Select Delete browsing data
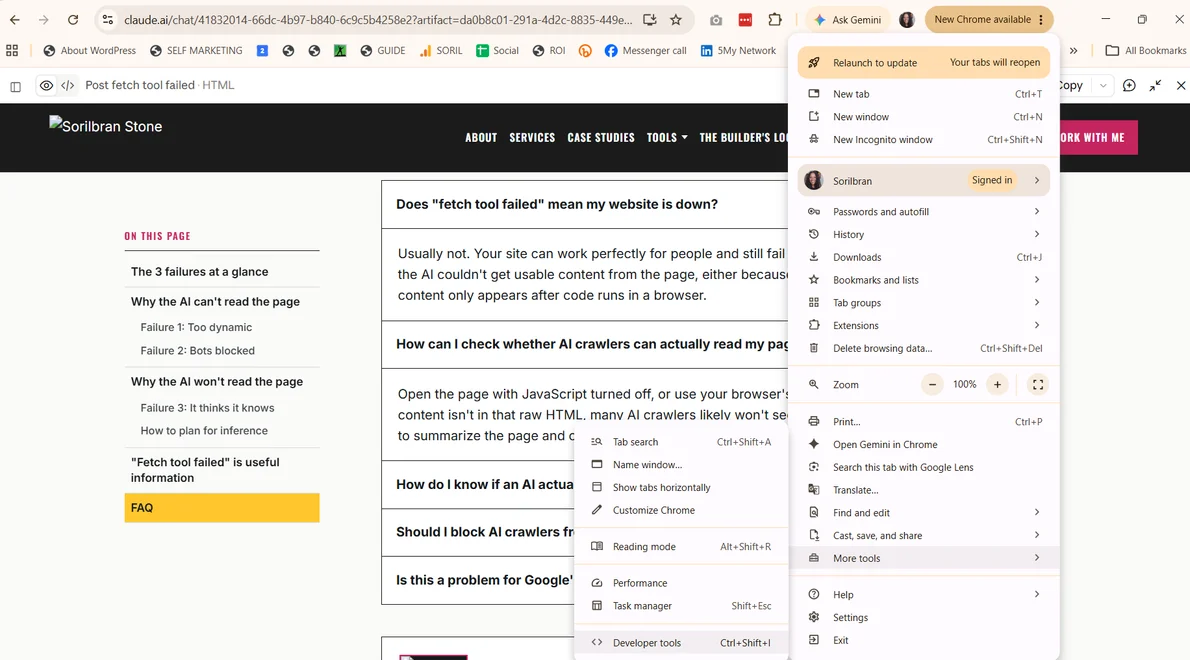1190x660 pixels. (x=924, y=348)
